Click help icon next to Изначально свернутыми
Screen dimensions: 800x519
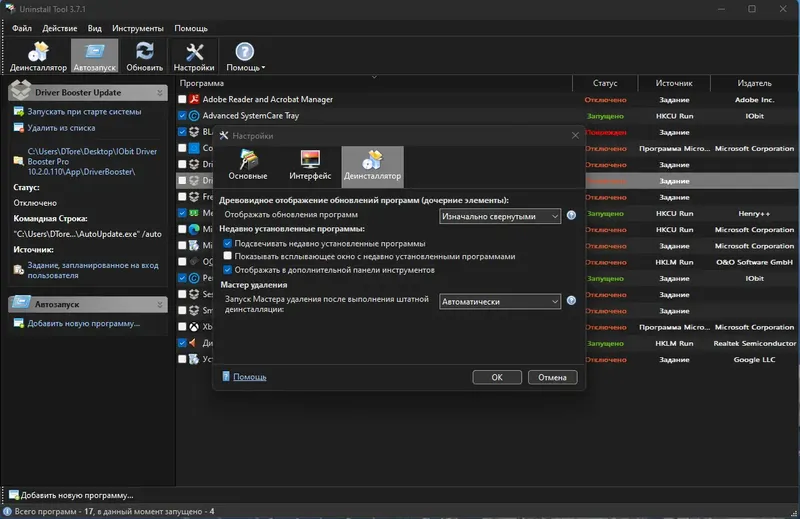click(571, 215)
